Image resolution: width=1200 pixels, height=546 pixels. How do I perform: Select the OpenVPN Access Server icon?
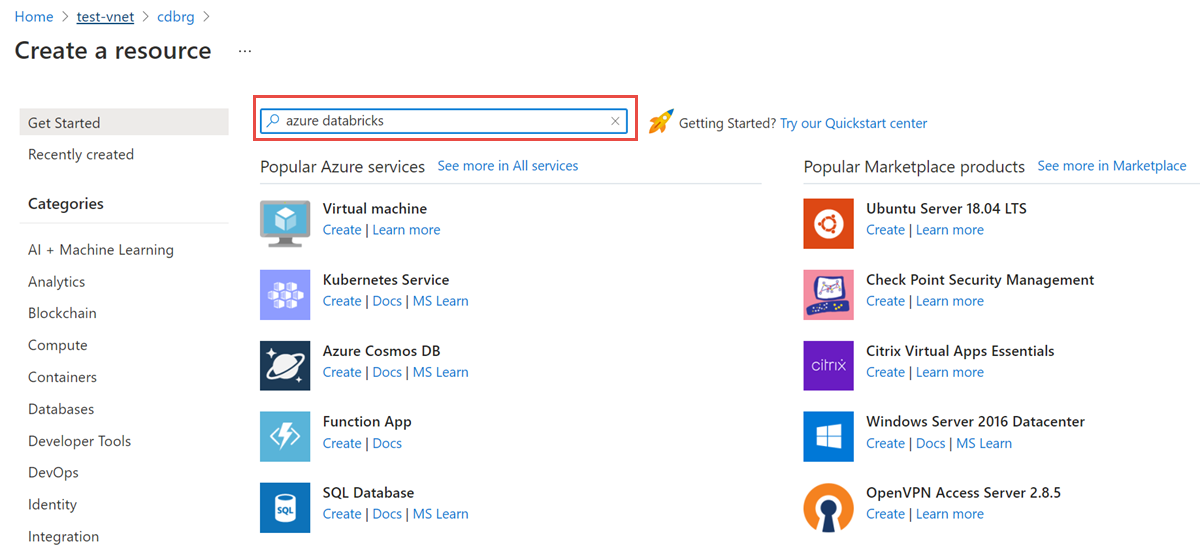coord(828,507)
